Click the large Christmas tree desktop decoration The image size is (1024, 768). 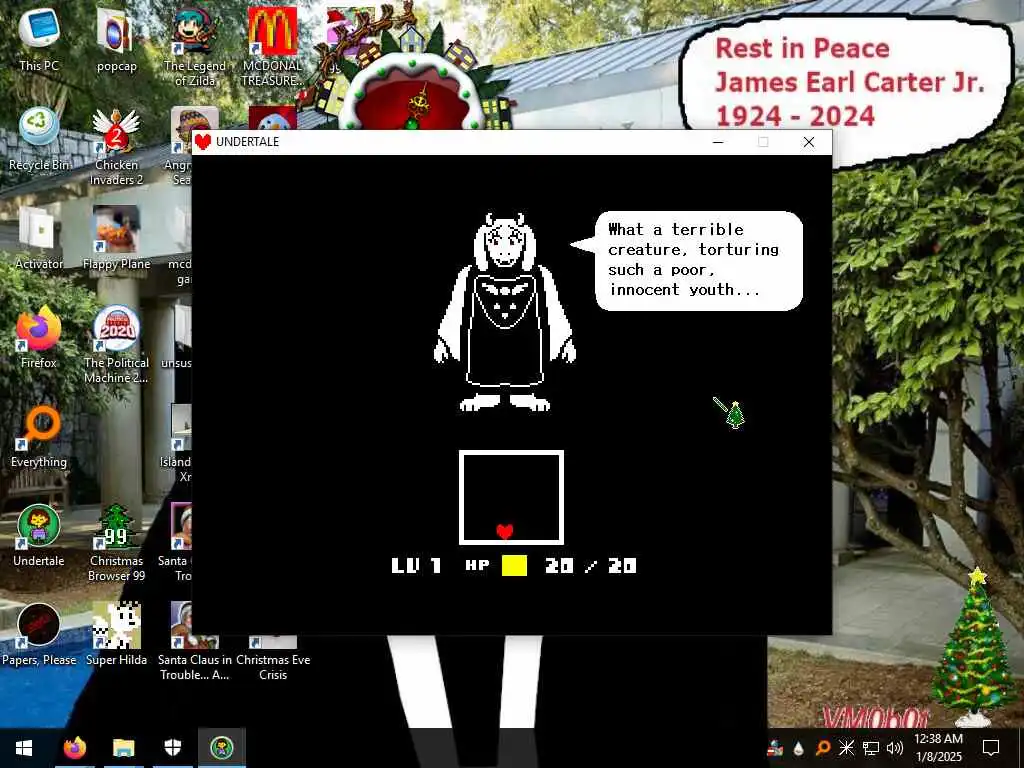click(x=975, y=647)
